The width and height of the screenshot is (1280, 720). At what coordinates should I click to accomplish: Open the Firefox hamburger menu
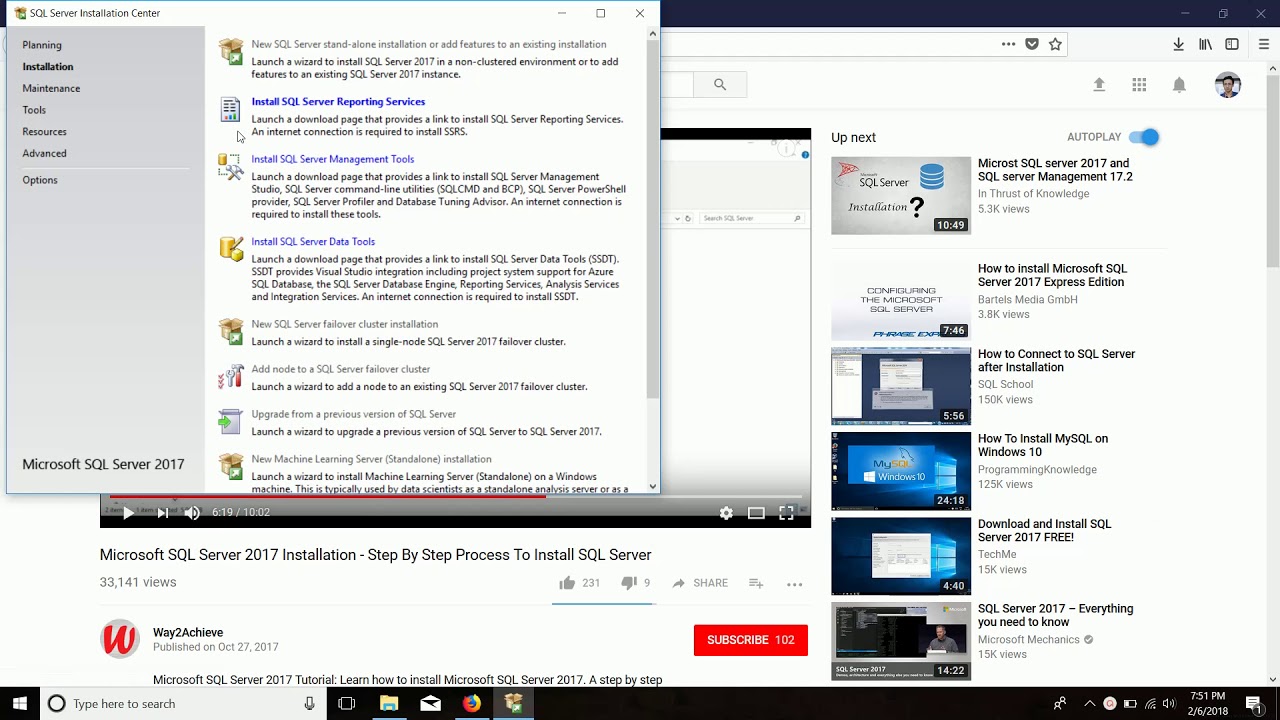1264,44
